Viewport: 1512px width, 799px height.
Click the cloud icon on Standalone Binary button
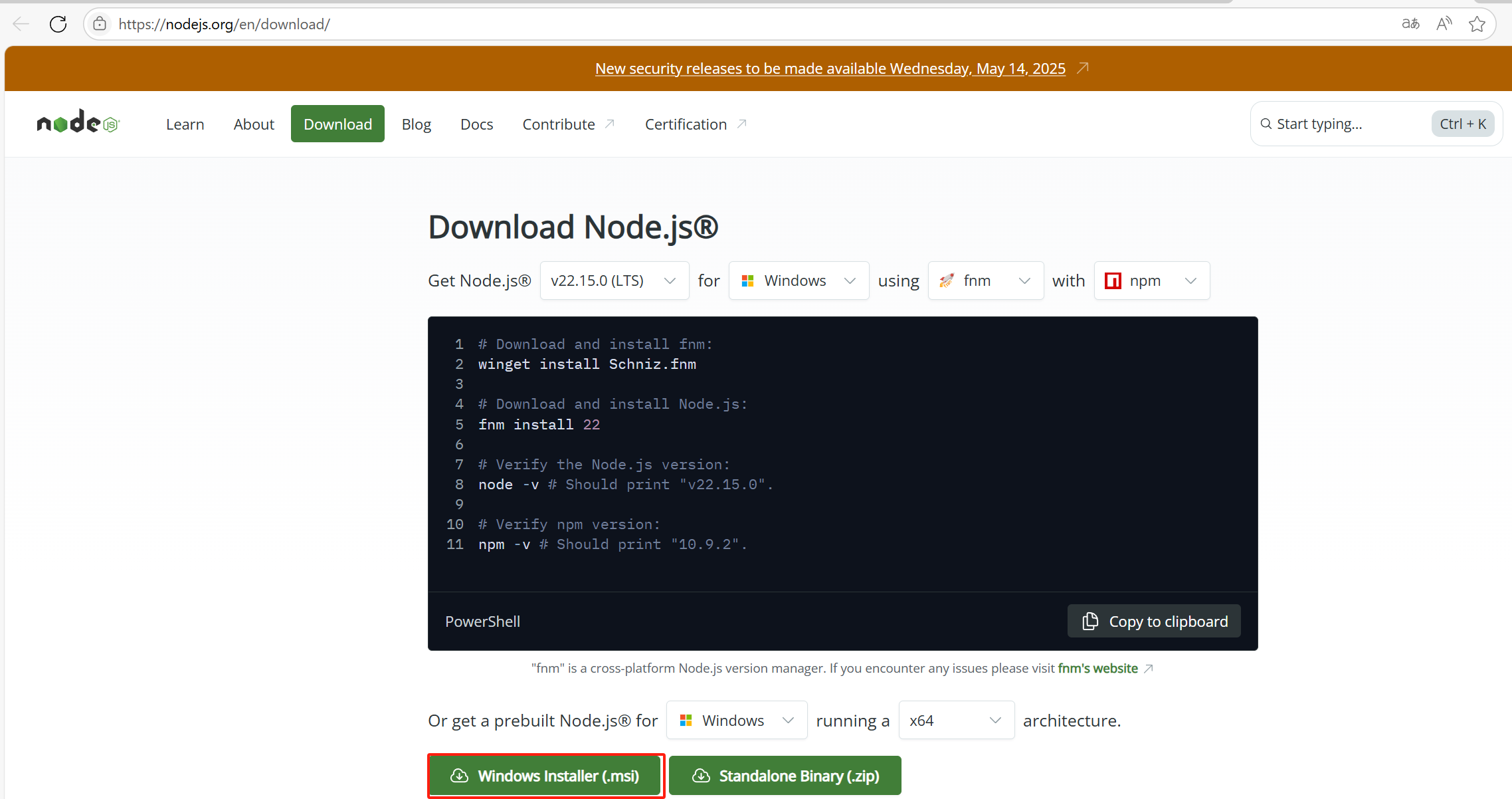click(701, 776)
